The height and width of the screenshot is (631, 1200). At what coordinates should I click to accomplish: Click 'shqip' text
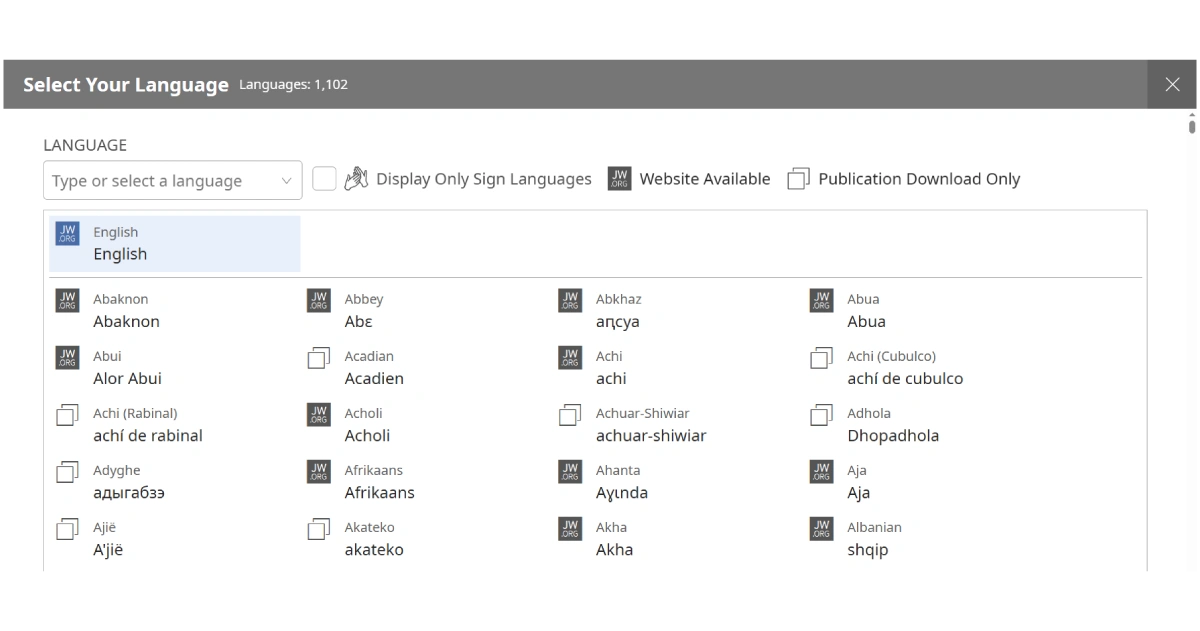pyautogui.click(x=867, y=550)
